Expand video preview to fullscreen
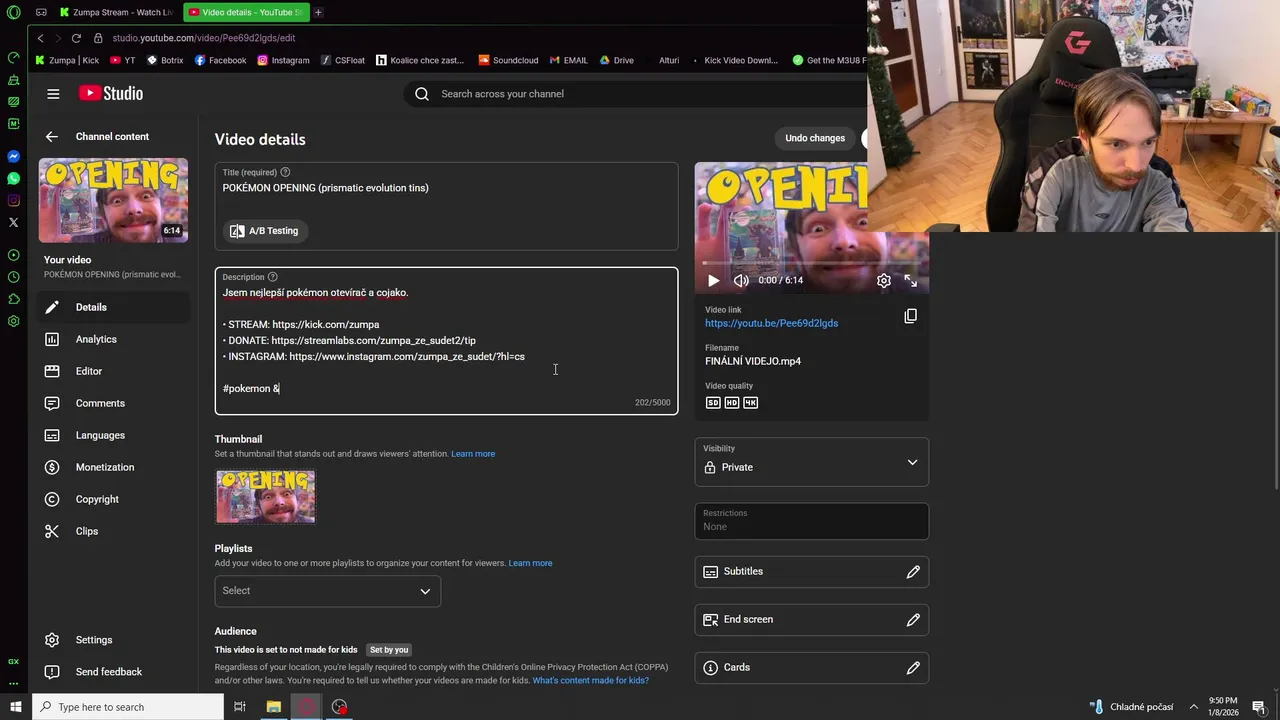 point(911,281)
